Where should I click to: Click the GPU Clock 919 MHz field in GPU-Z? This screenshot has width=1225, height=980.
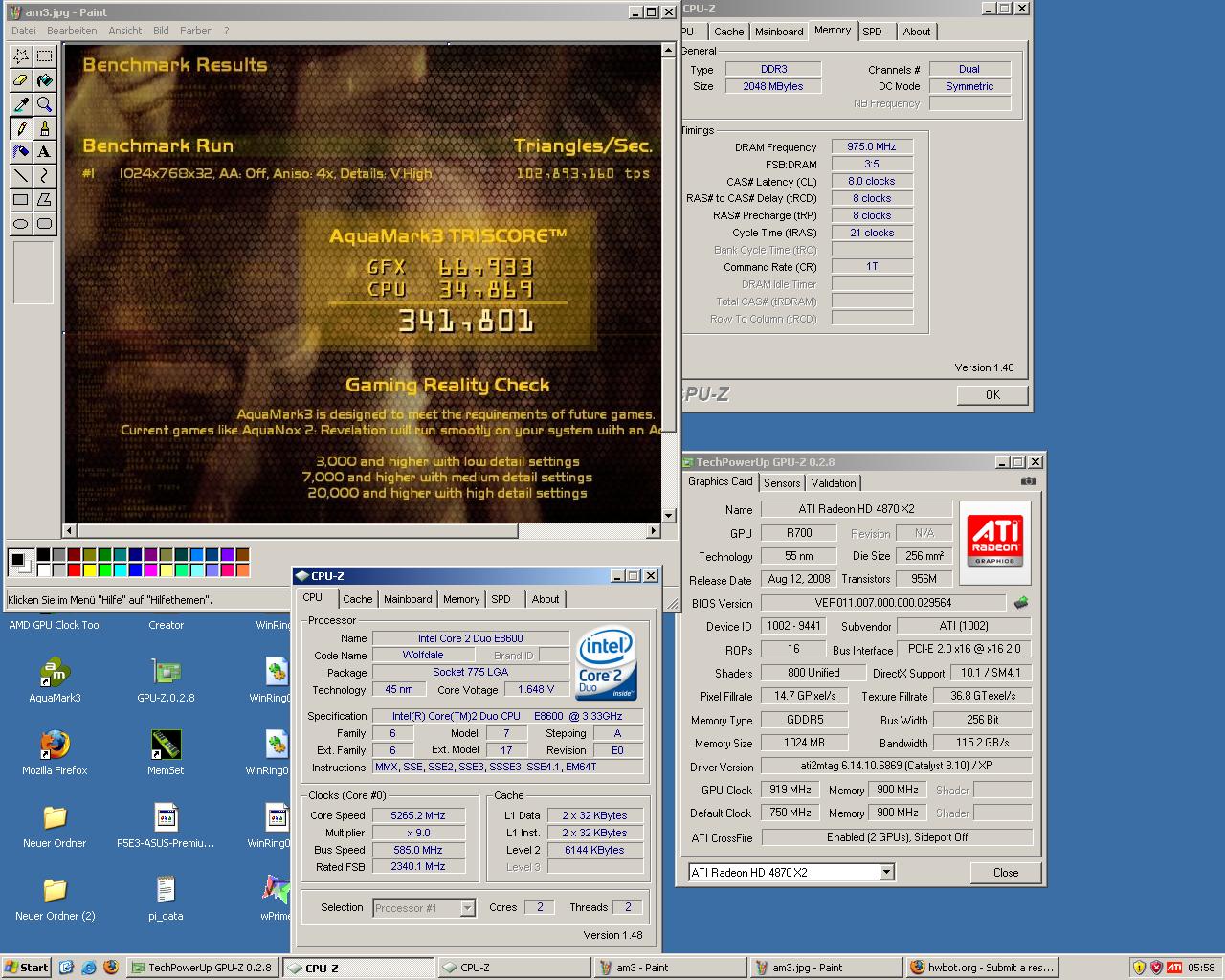point(791,790)
